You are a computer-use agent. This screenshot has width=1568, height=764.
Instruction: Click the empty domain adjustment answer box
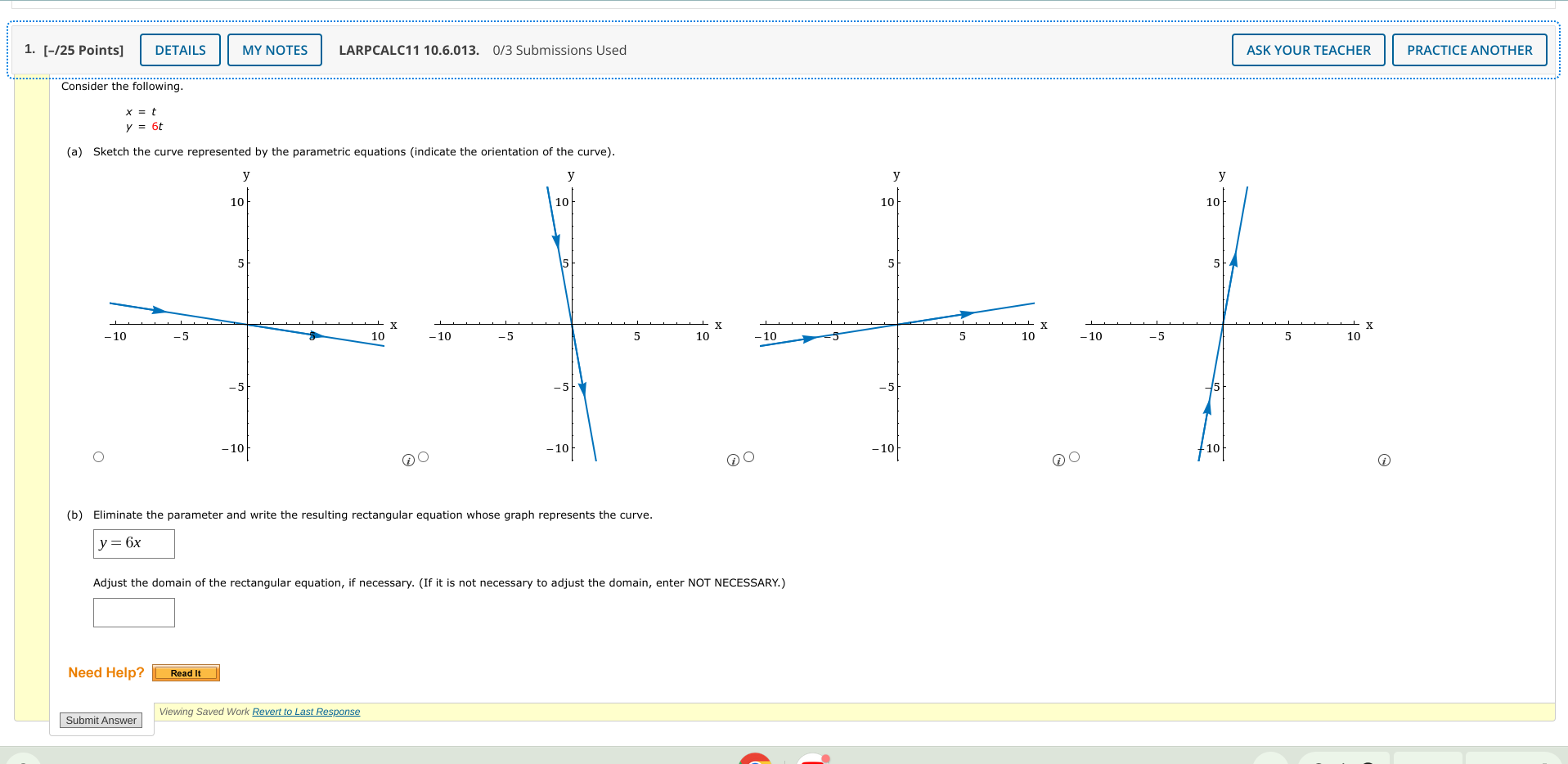tap(133, 612)
